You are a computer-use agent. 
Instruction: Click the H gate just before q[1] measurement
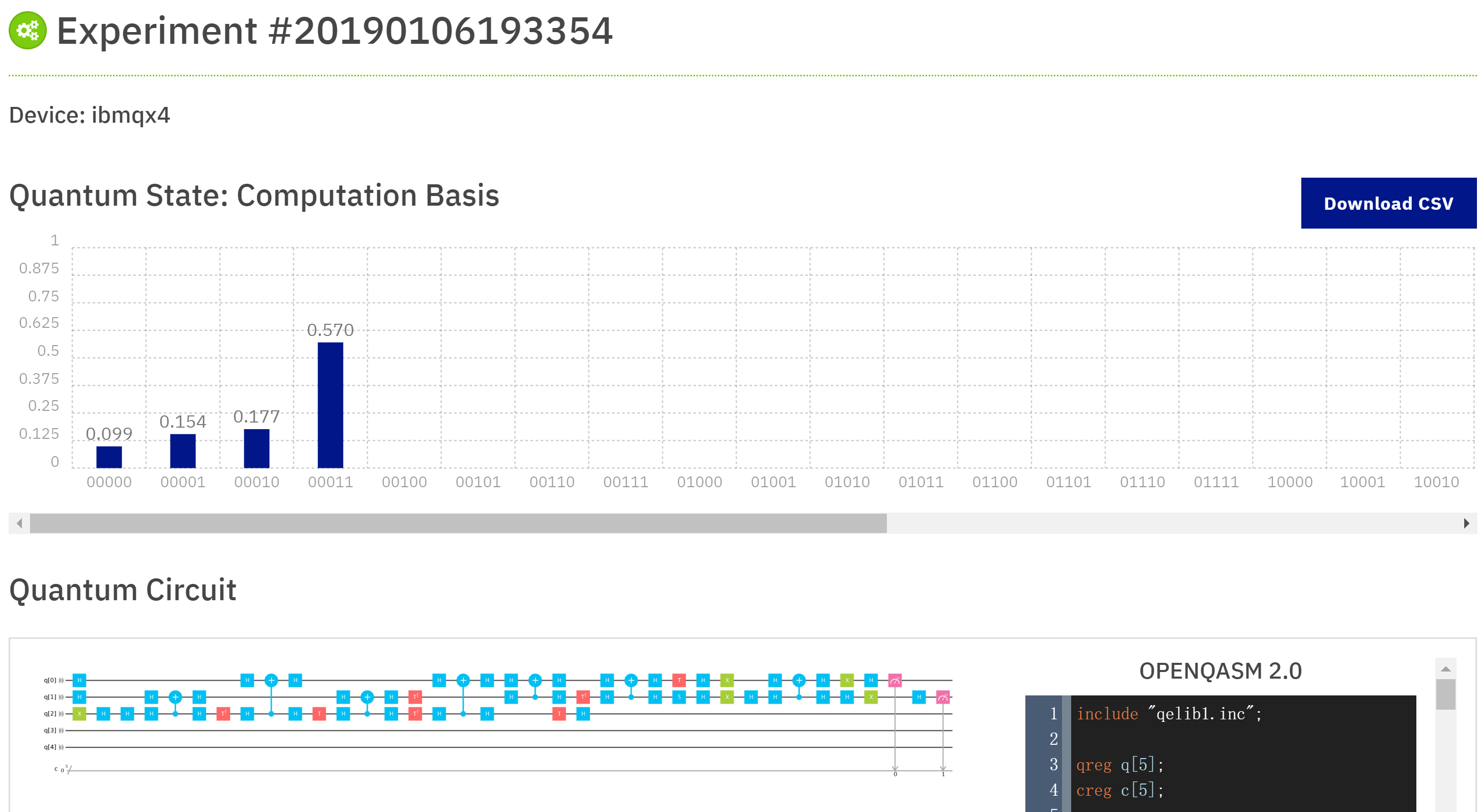click(918, 697)
